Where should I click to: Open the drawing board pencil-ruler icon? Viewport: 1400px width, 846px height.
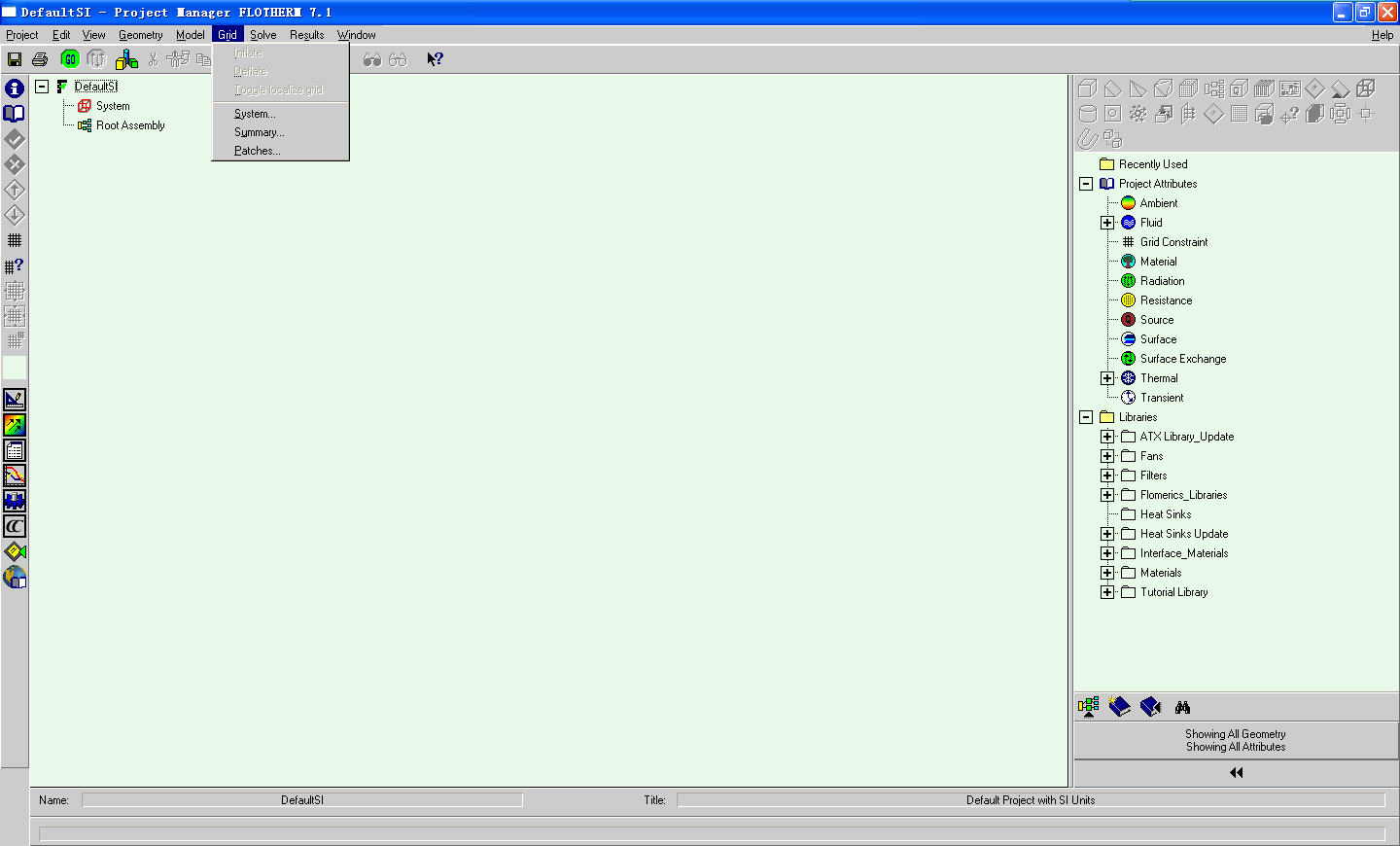(15, 400)
